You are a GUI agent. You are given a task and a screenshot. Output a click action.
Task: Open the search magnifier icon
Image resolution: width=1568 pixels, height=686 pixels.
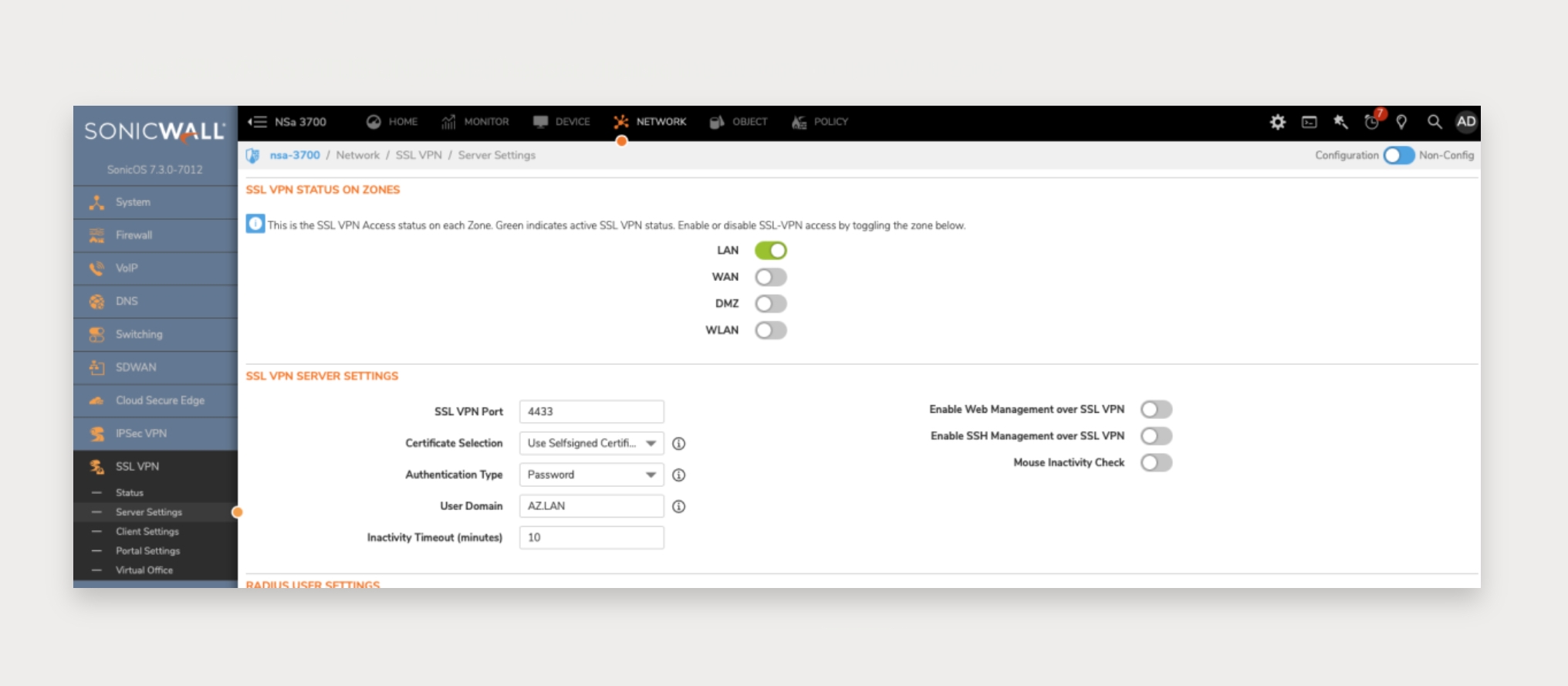(x=1435, y=122)
